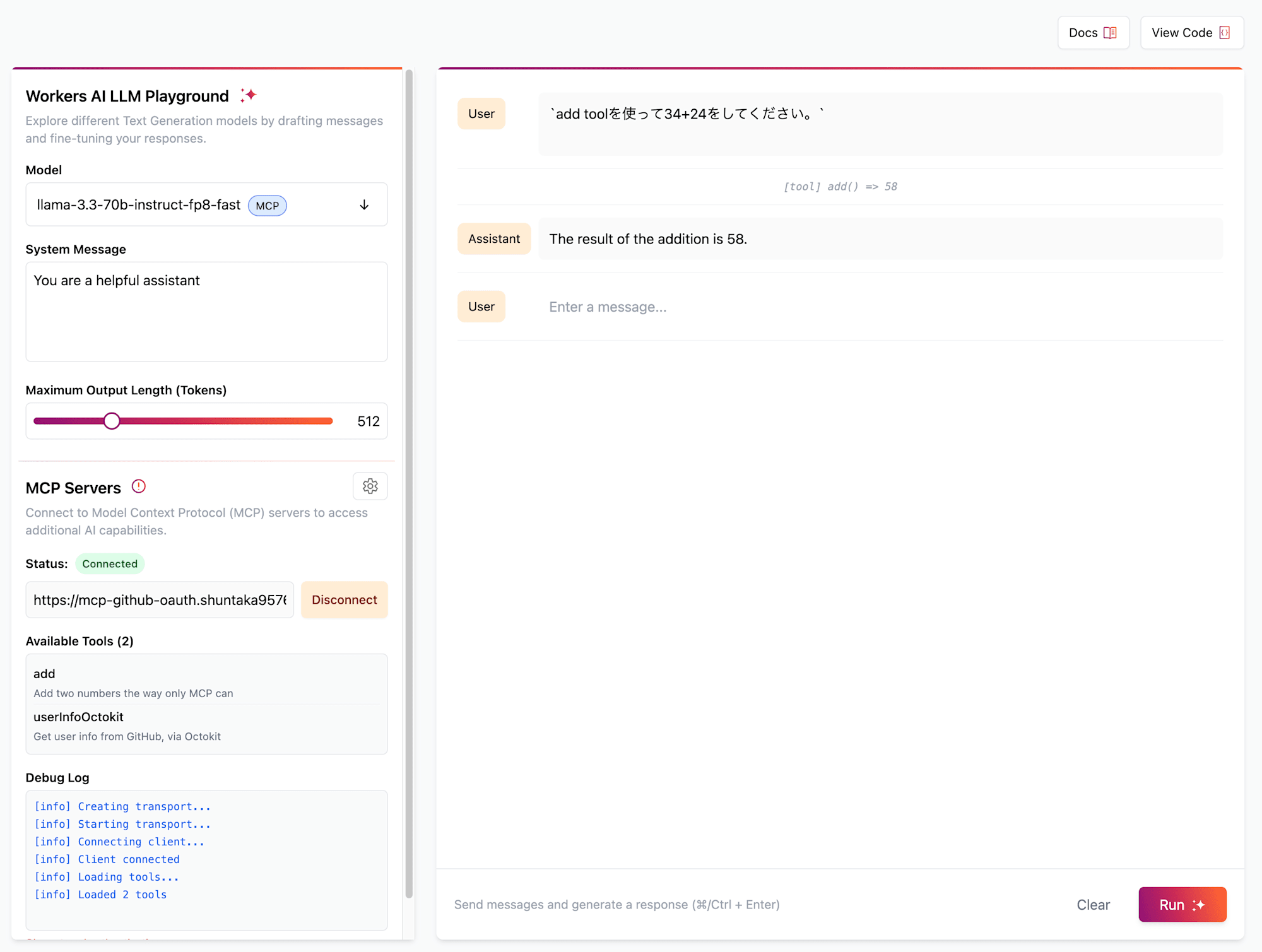1262x952 pixels.
Task: Click the Assistant role label
Action: 494,238
